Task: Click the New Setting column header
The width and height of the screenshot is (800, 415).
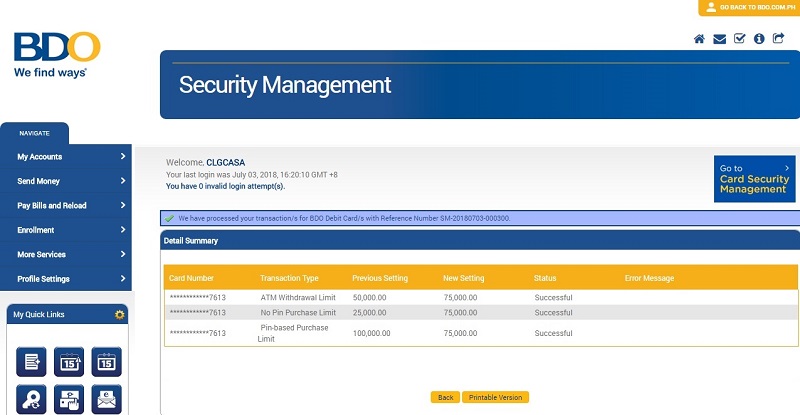Action: [x=463, y=278]
